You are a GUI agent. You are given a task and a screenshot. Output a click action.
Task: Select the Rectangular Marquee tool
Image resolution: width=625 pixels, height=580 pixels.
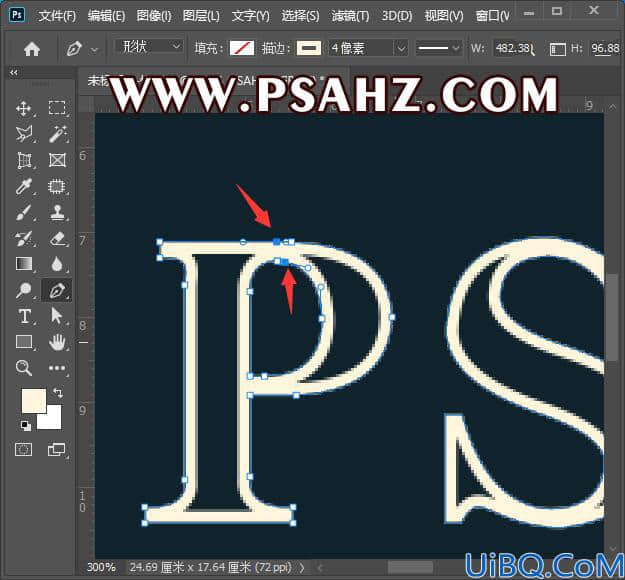pyautogui.click(x=57, y=108)
